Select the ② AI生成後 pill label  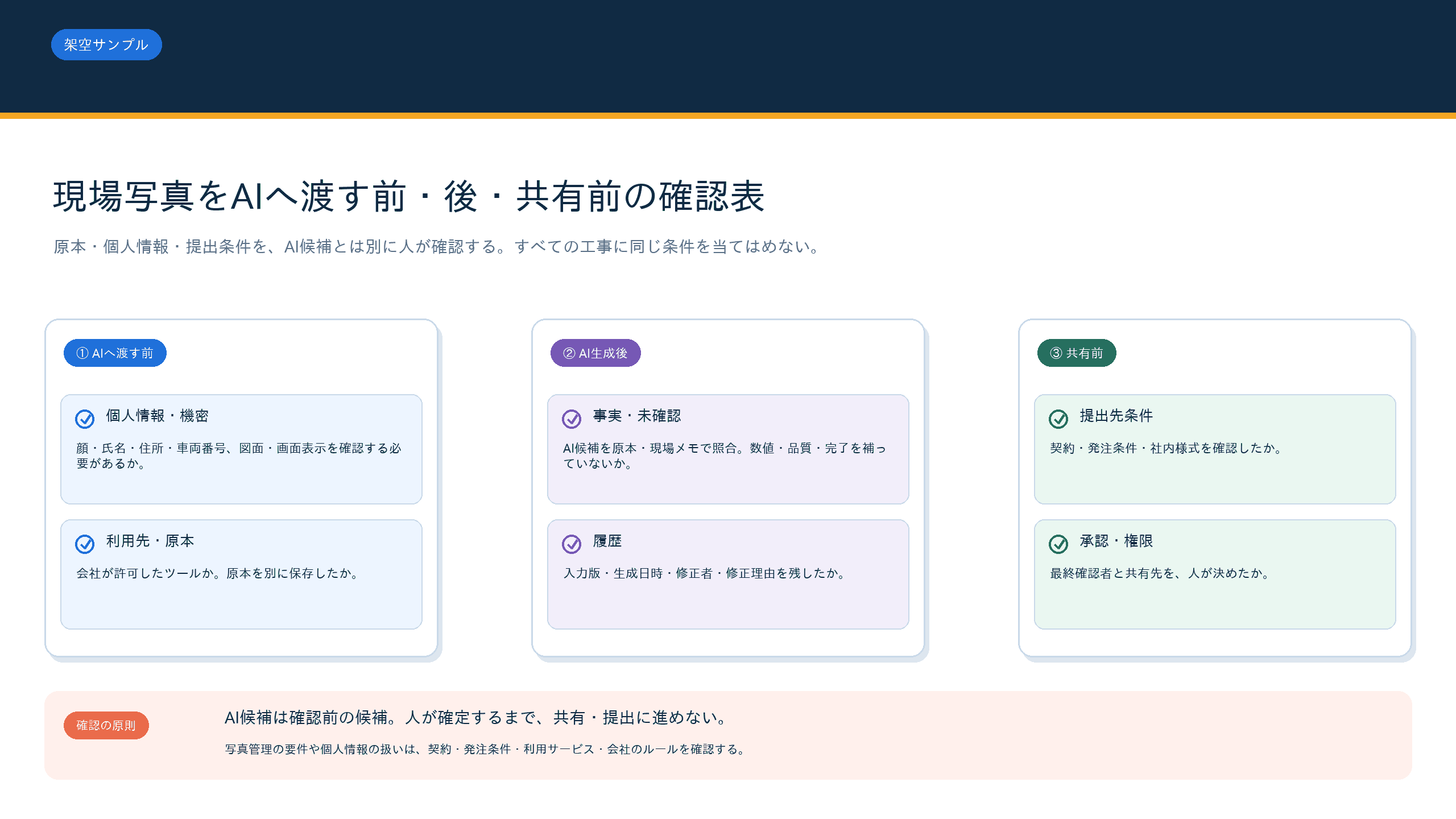tap(595, 353)
